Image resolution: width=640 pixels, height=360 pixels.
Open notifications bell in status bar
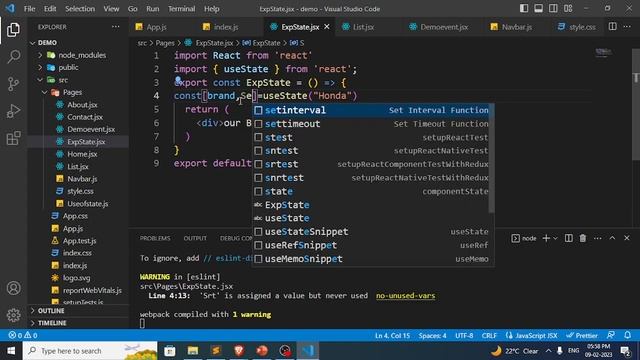click(x=627, y=335)
